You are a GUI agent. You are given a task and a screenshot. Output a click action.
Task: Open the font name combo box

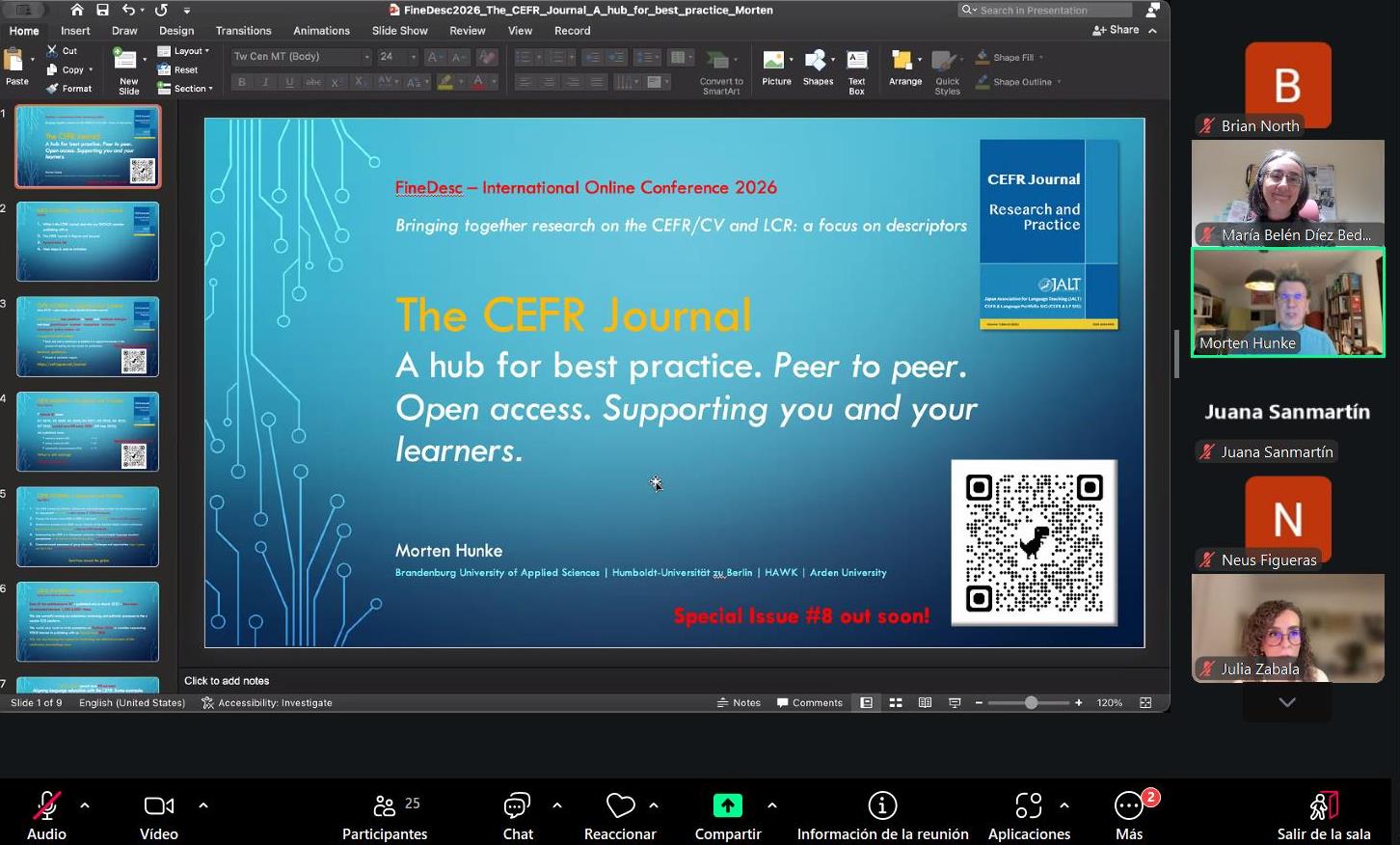[301, 57]
